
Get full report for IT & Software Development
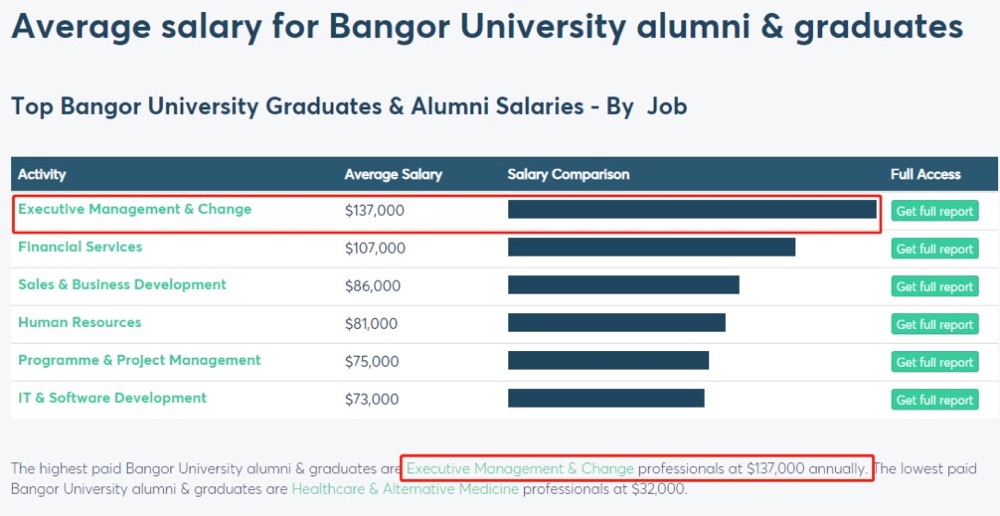click(934, 400)
